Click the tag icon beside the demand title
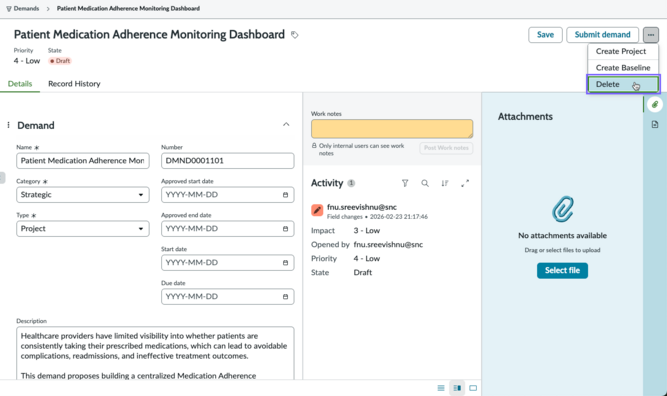The image size is (667, 396). click(294, 35)
